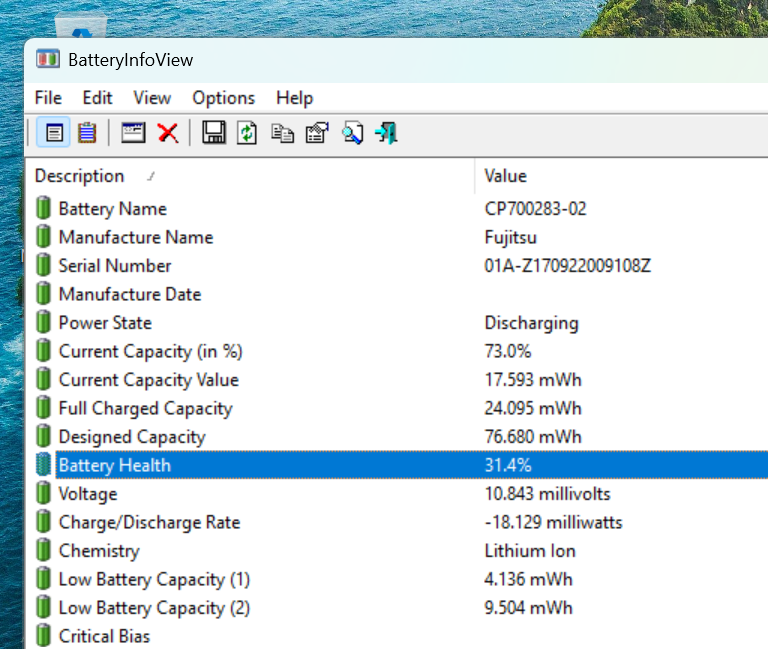Click battery icon beside Power State
The height and width of the screenshot is (649, 768).
pos(44,322)
